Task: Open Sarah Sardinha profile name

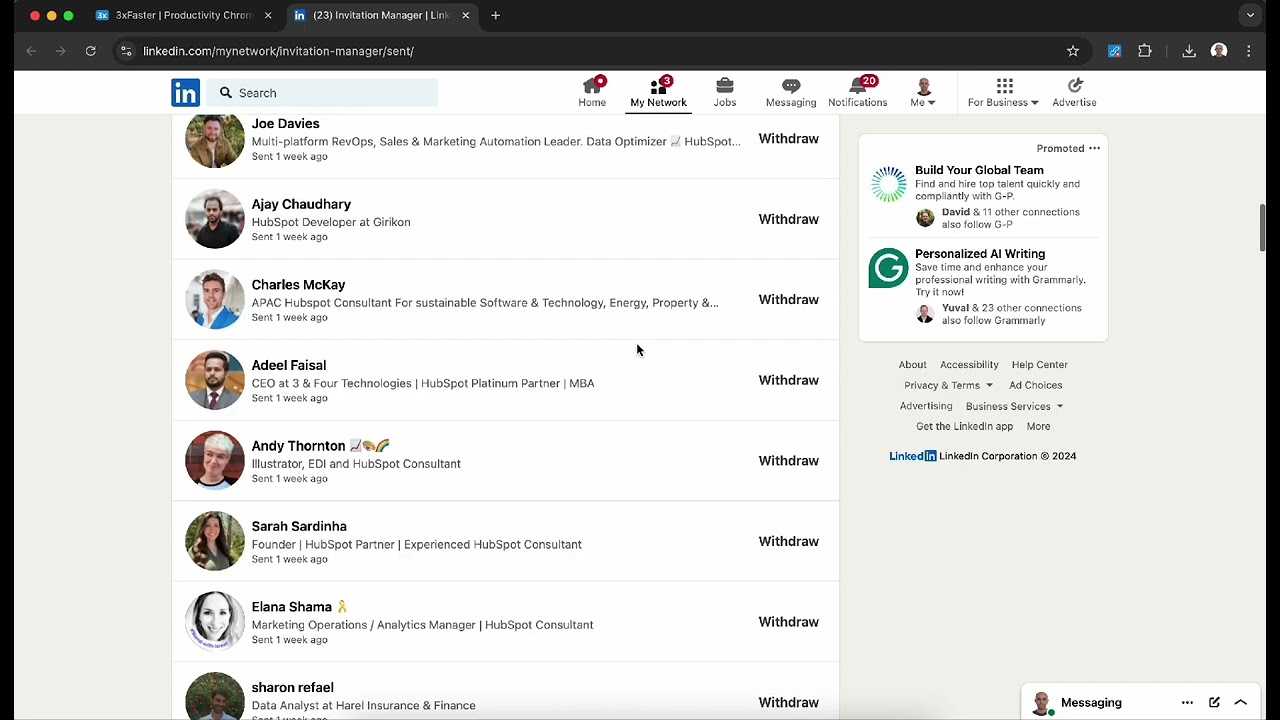Action: coord(299,526)
